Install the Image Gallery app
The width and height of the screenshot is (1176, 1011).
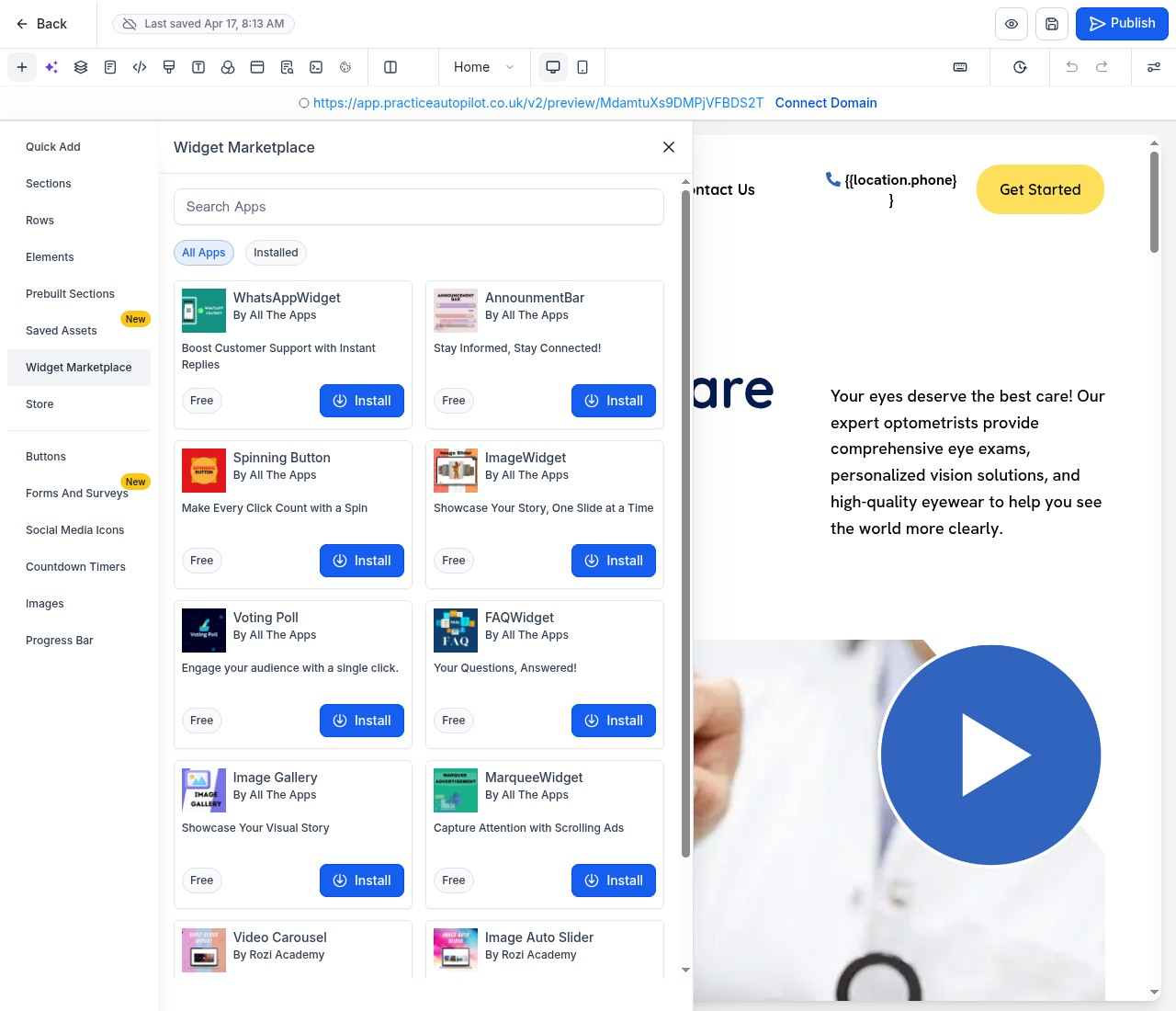point(362,880)
